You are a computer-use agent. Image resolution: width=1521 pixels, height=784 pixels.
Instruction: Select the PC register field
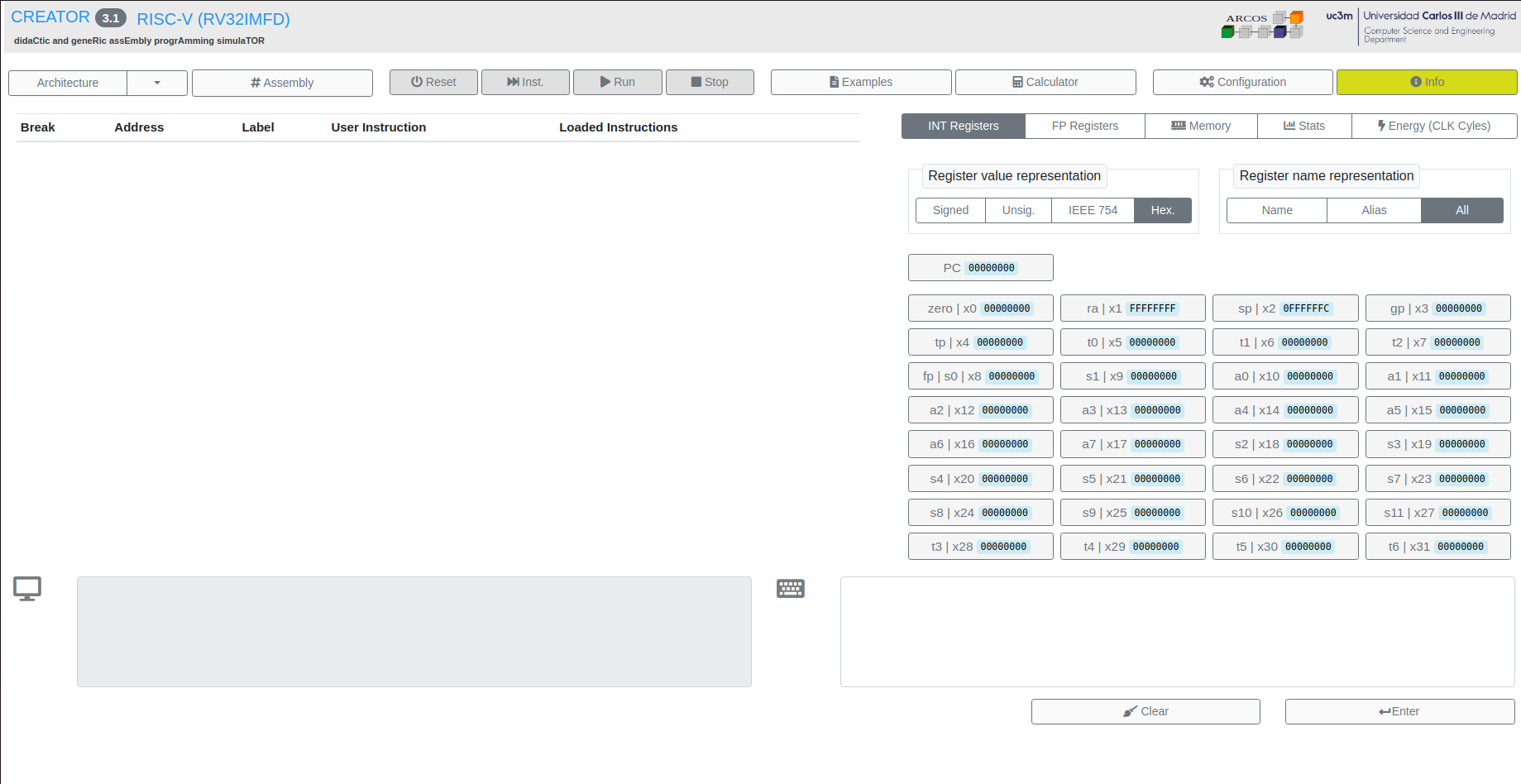980,267
